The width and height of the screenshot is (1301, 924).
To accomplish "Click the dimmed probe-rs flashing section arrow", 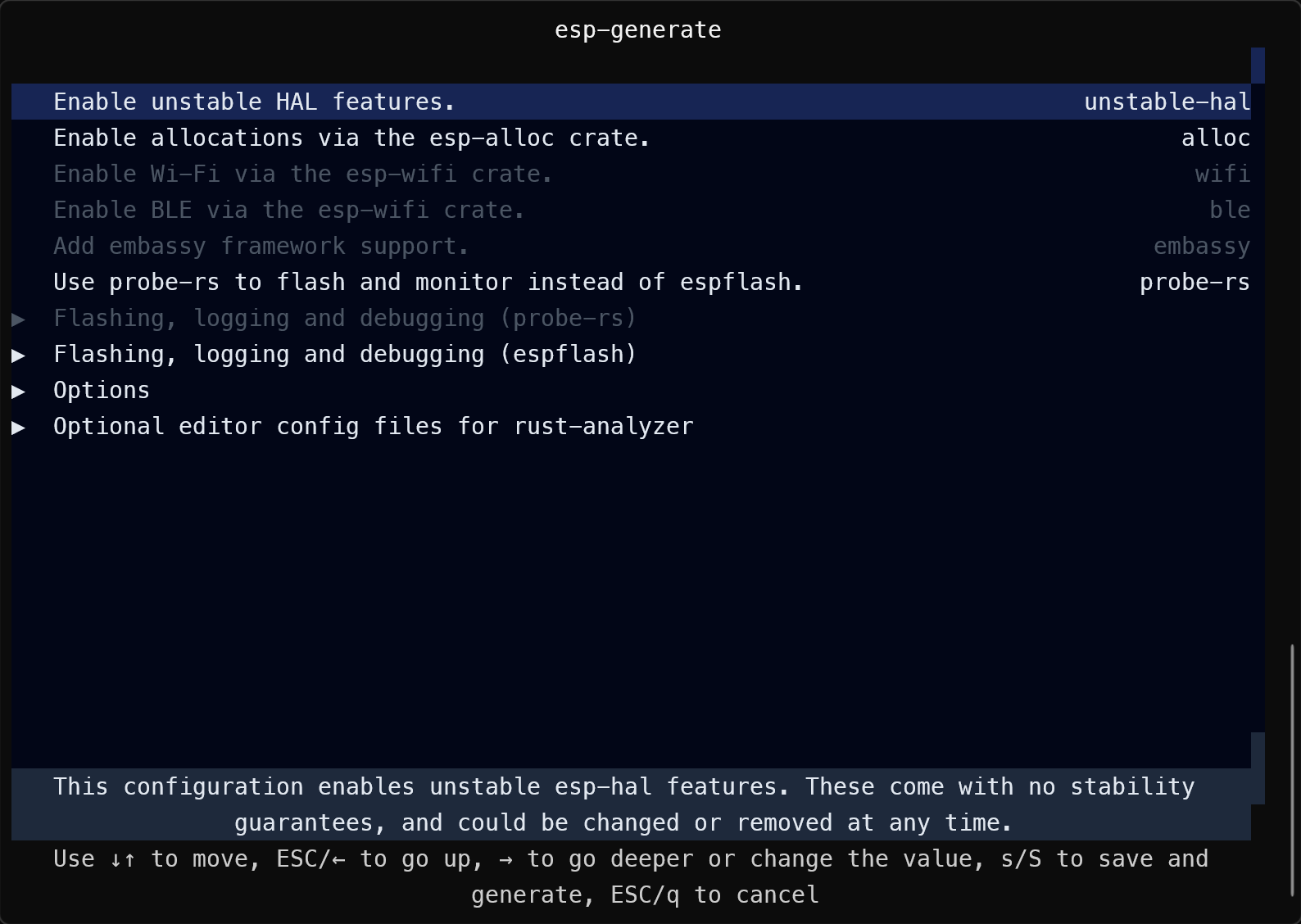I will (19, 319).
